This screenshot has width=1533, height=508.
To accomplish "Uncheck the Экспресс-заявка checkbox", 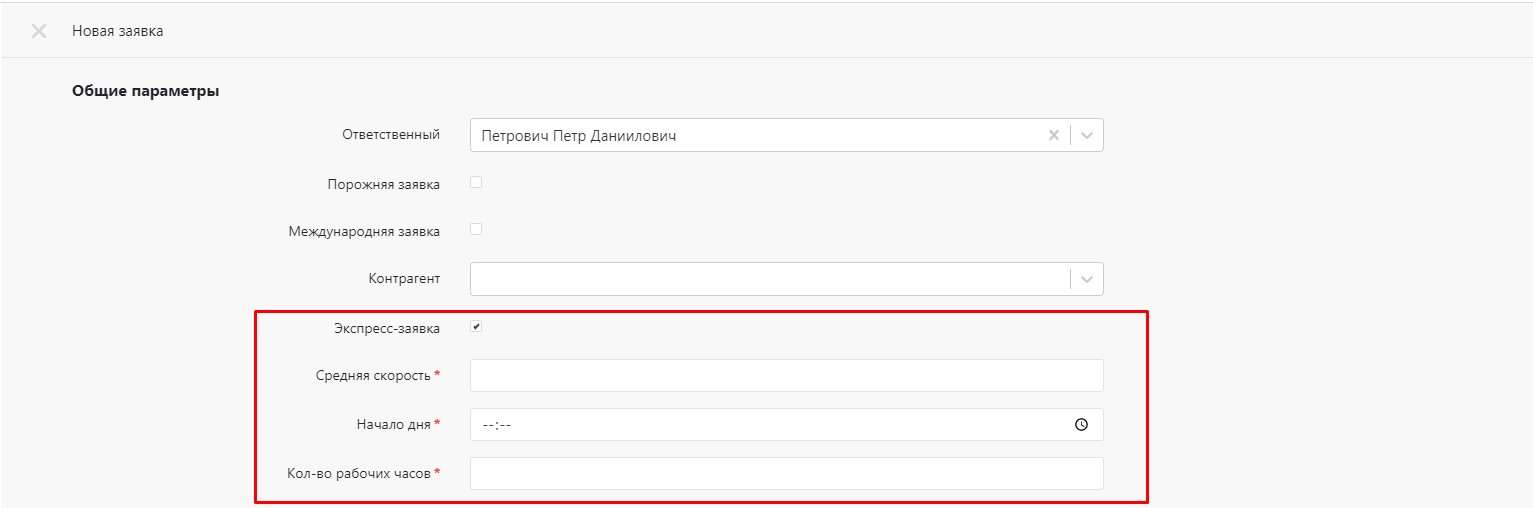I will [476, 326].
